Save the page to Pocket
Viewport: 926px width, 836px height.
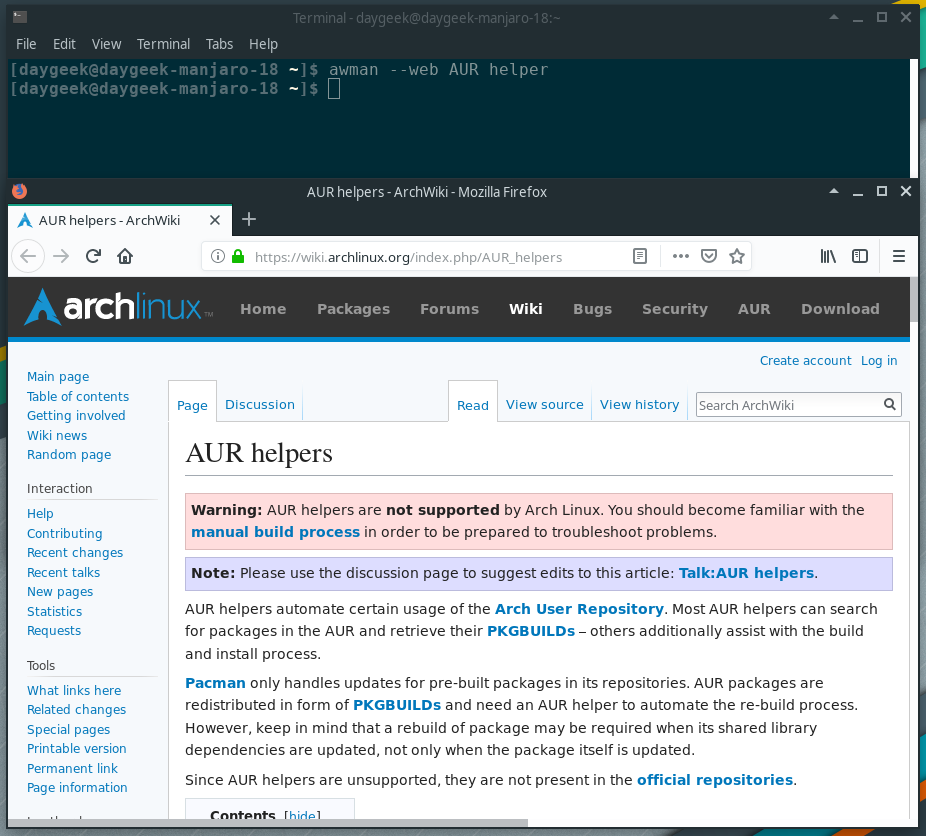click(x=709, y=256)
